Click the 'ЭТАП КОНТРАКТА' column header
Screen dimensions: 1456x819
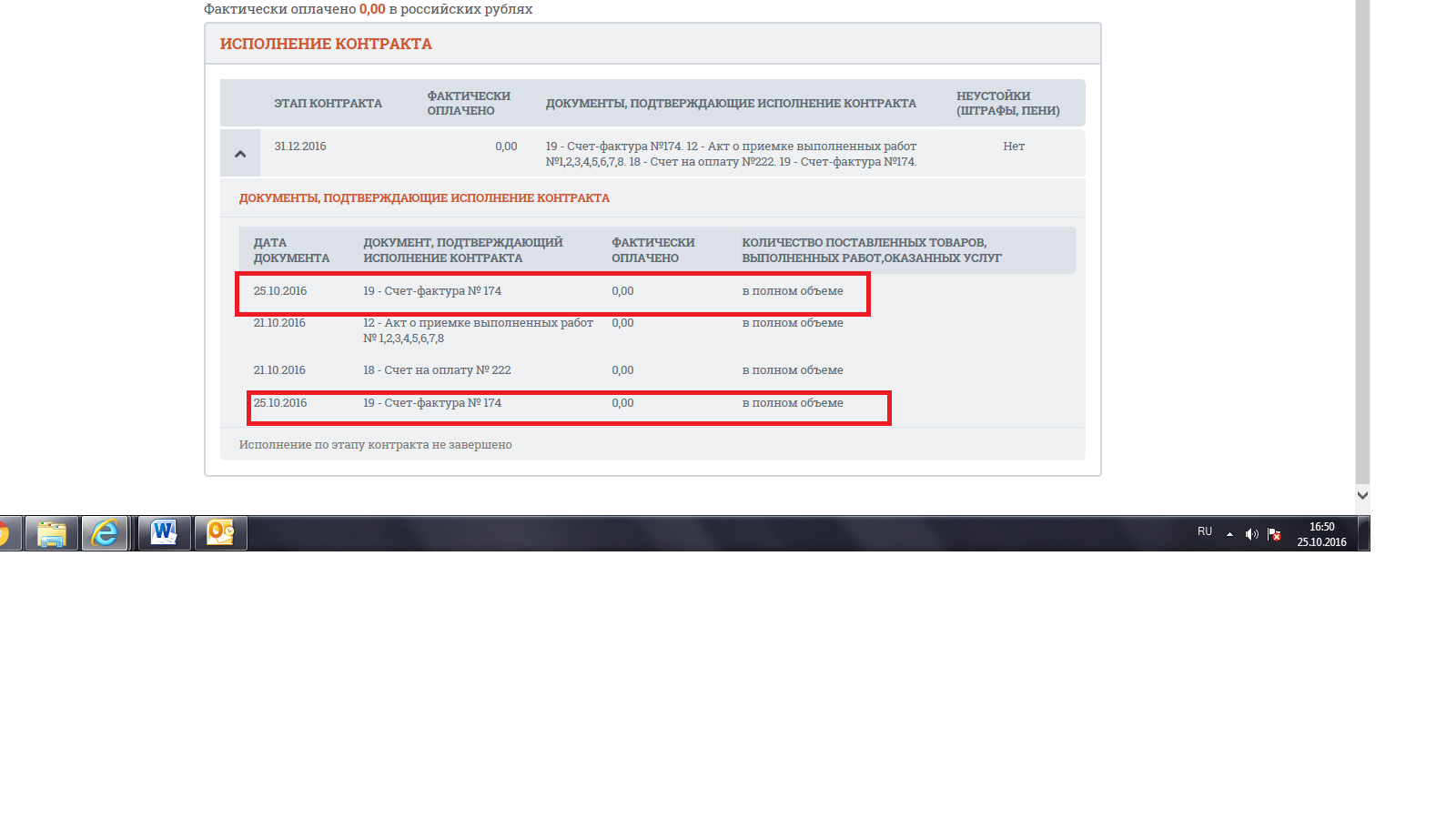(329, 104)
